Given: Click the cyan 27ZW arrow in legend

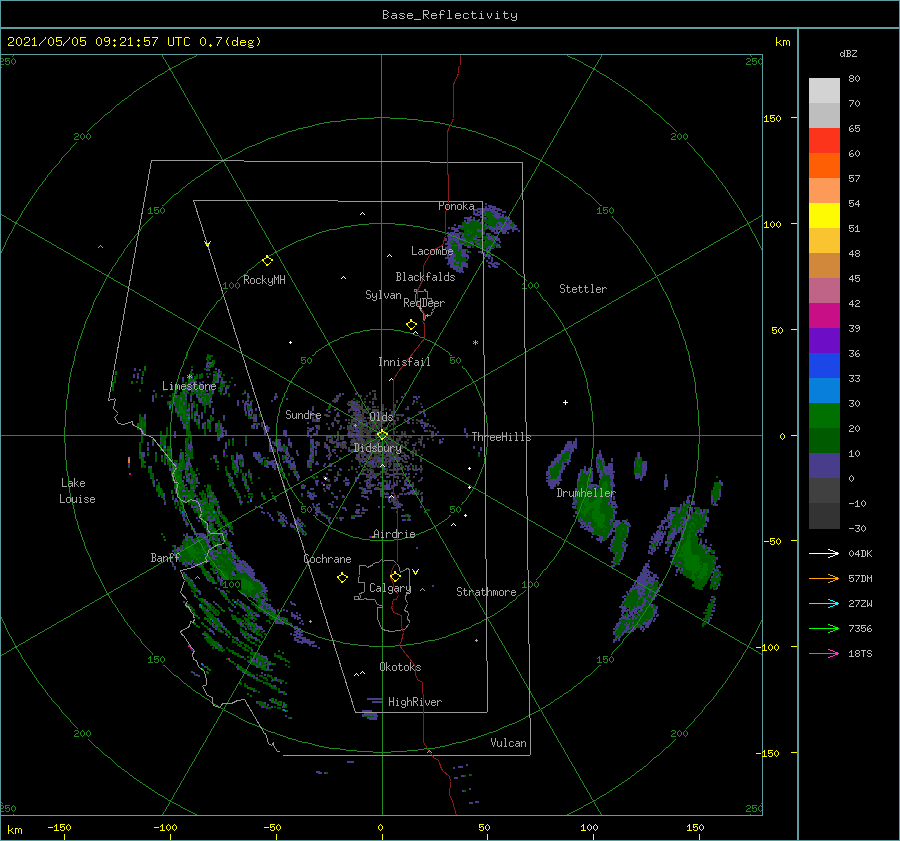Looking at the screenshot, I should [x=824, y=603].
